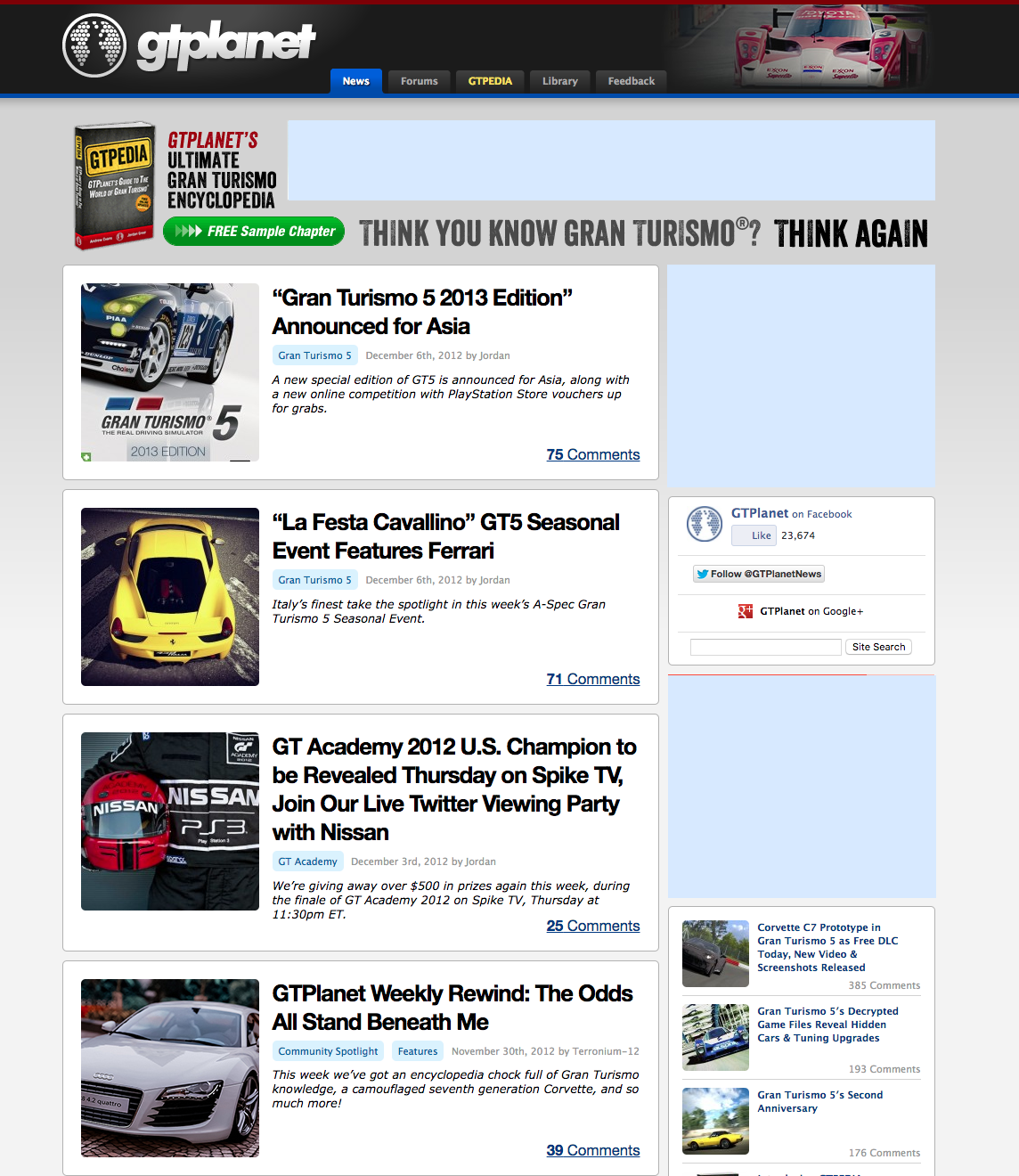Click the "385 Comments" count in the sidebar
The width and height of the screenshot is (1019, 1176).
(884, 985)
